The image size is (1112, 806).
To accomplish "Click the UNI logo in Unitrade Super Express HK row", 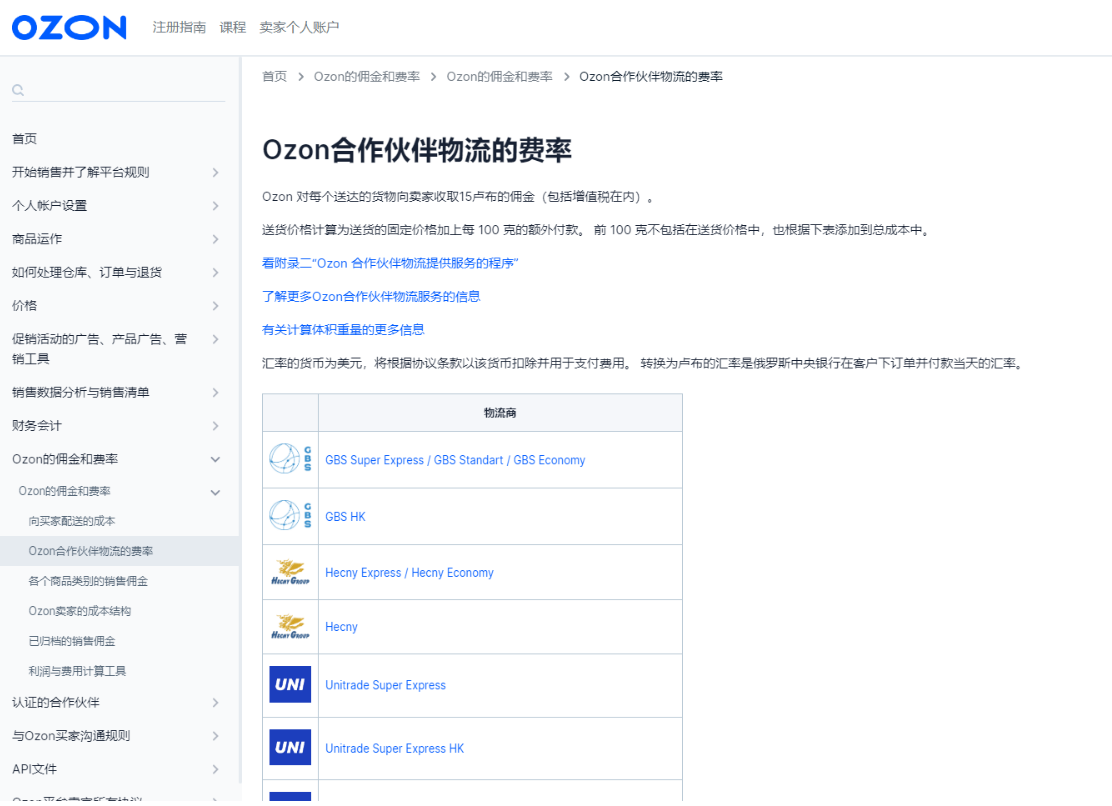I will 289,748.
